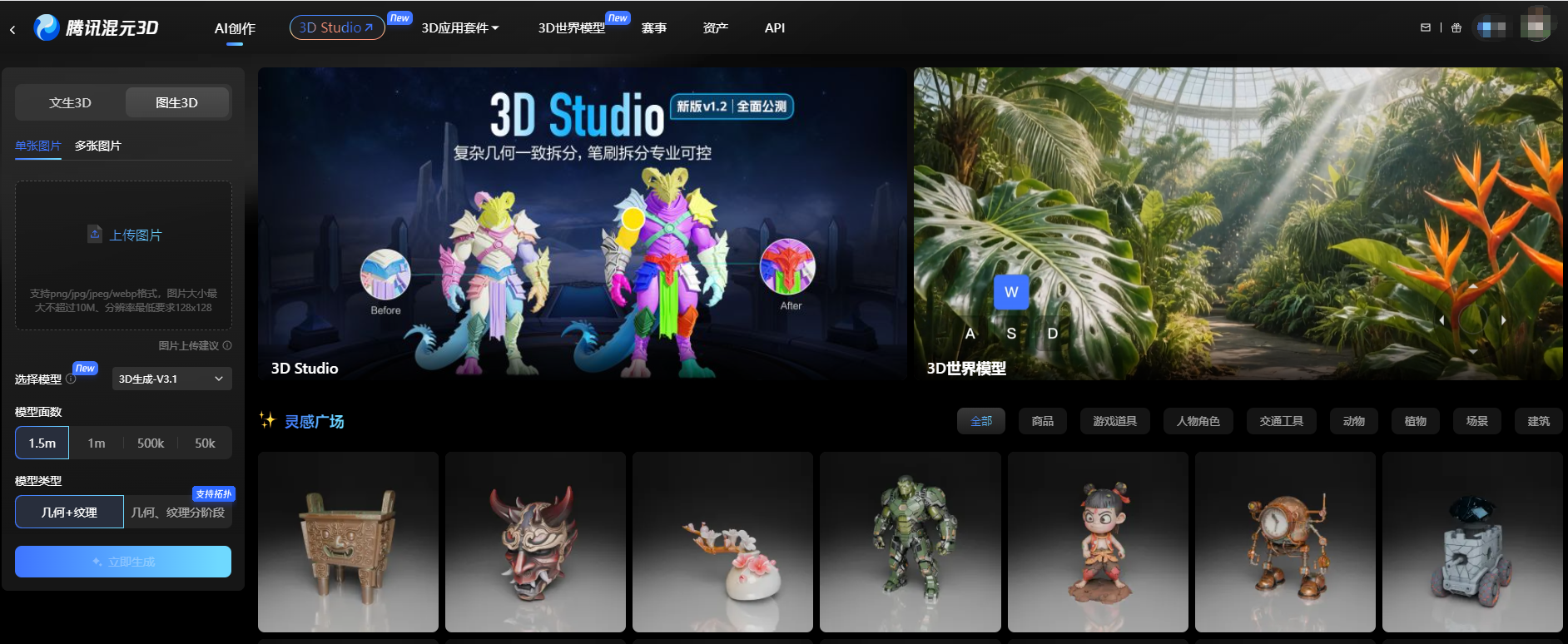Open the steampunk clock robot model
The height and width of the screenshot is (644, 1568).
pyautogui.click(x=1285, y=542)
